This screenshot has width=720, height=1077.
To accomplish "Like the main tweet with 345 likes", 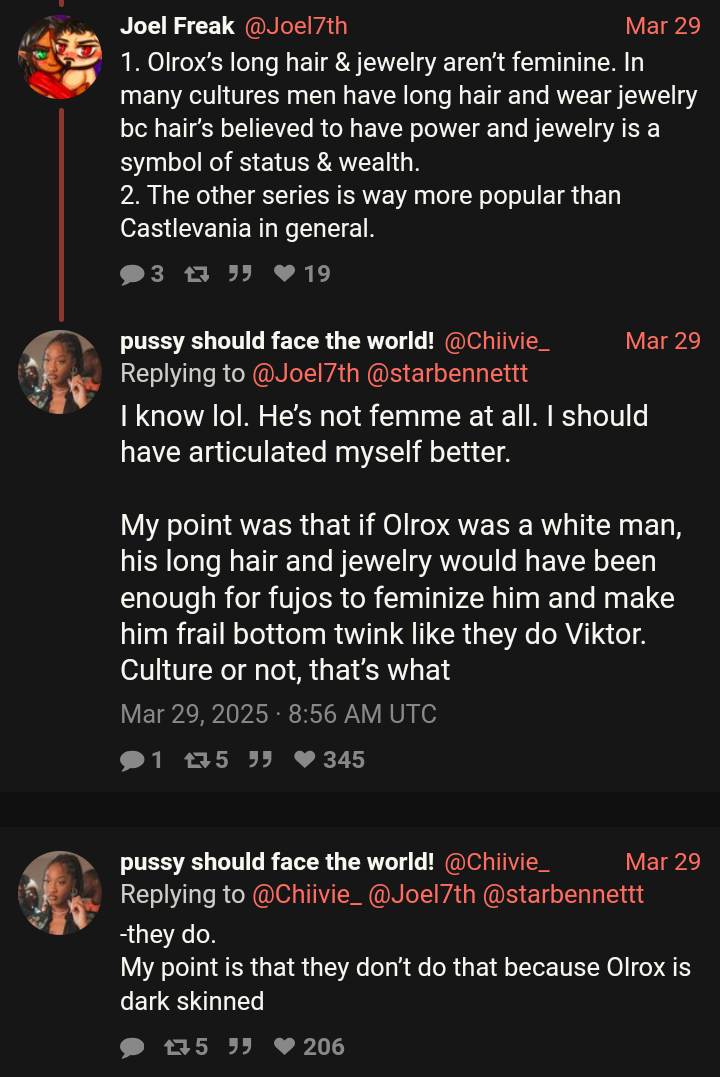I will point(305,760).
